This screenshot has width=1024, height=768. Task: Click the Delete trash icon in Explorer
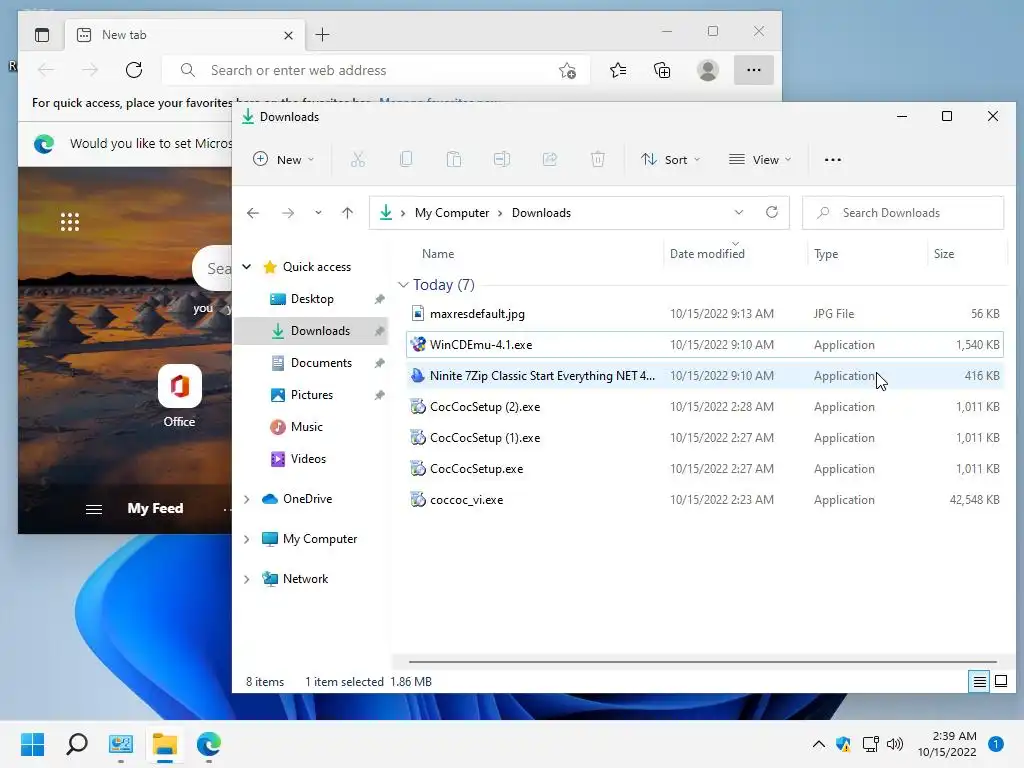[598, 159]
